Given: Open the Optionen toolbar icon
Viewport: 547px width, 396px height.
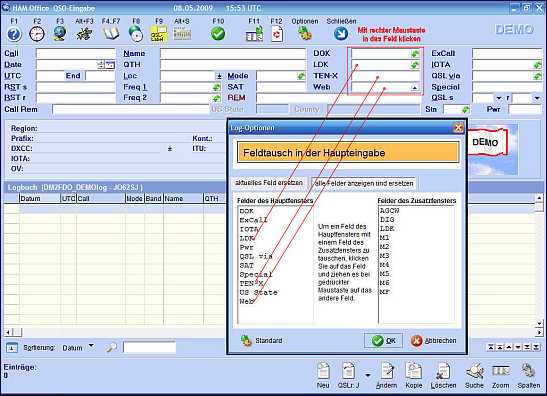Looking at the screenshot, I should coord(305,33).
